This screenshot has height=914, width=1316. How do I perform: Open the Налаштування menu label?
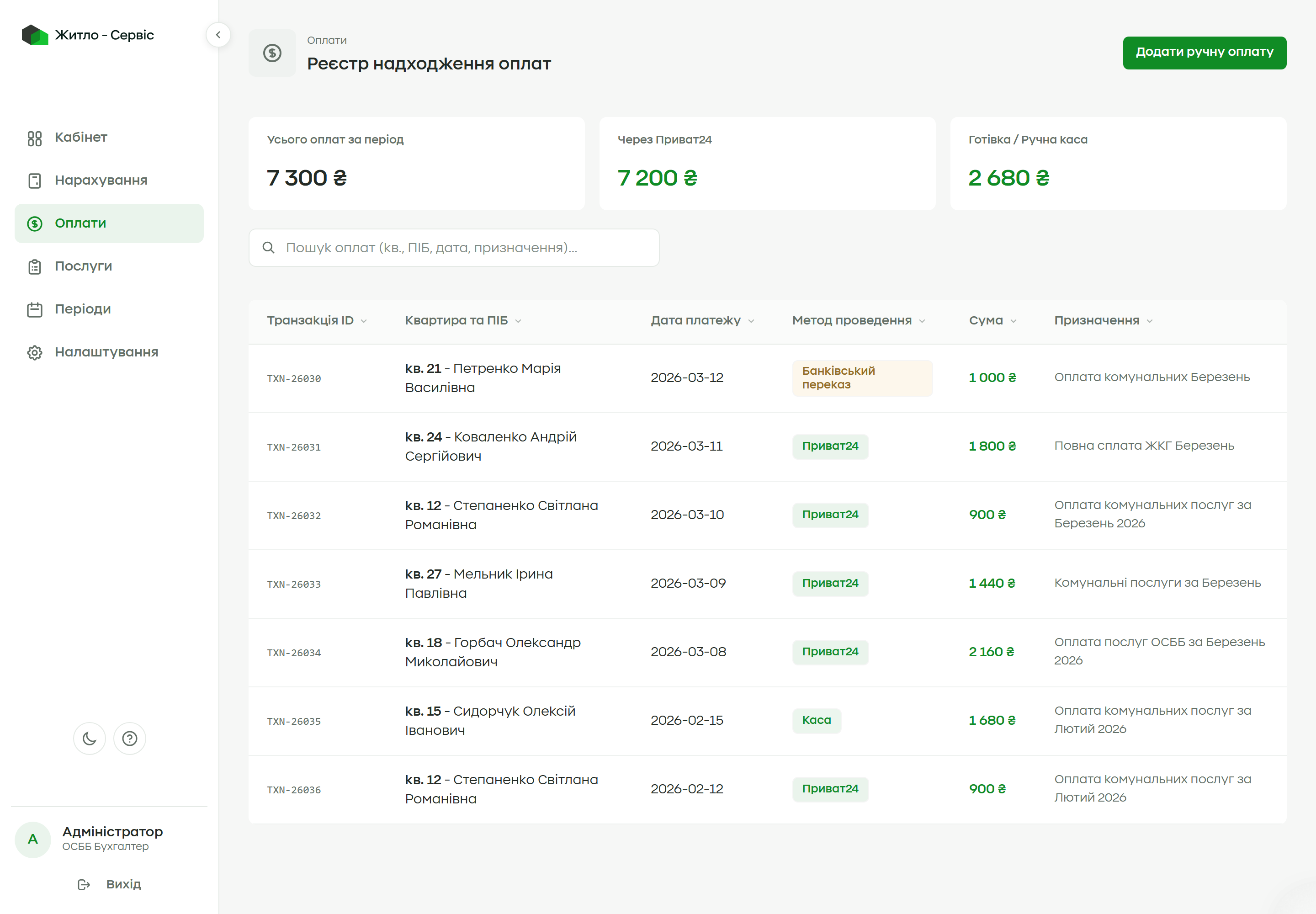[x=106, y=352]
